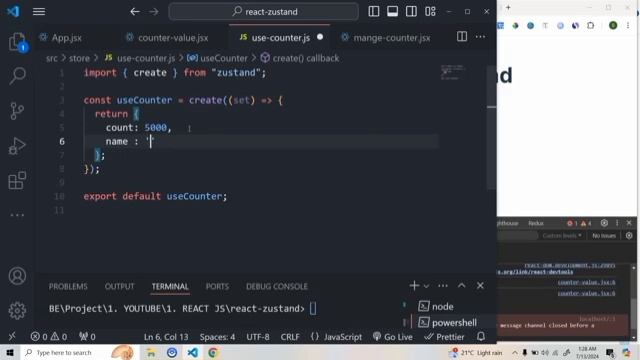Open the launch profile dropdown arrow
Image resolution: width=640 pixels, height=360 pixels.
pyautogui.click(x=426, y=286)
